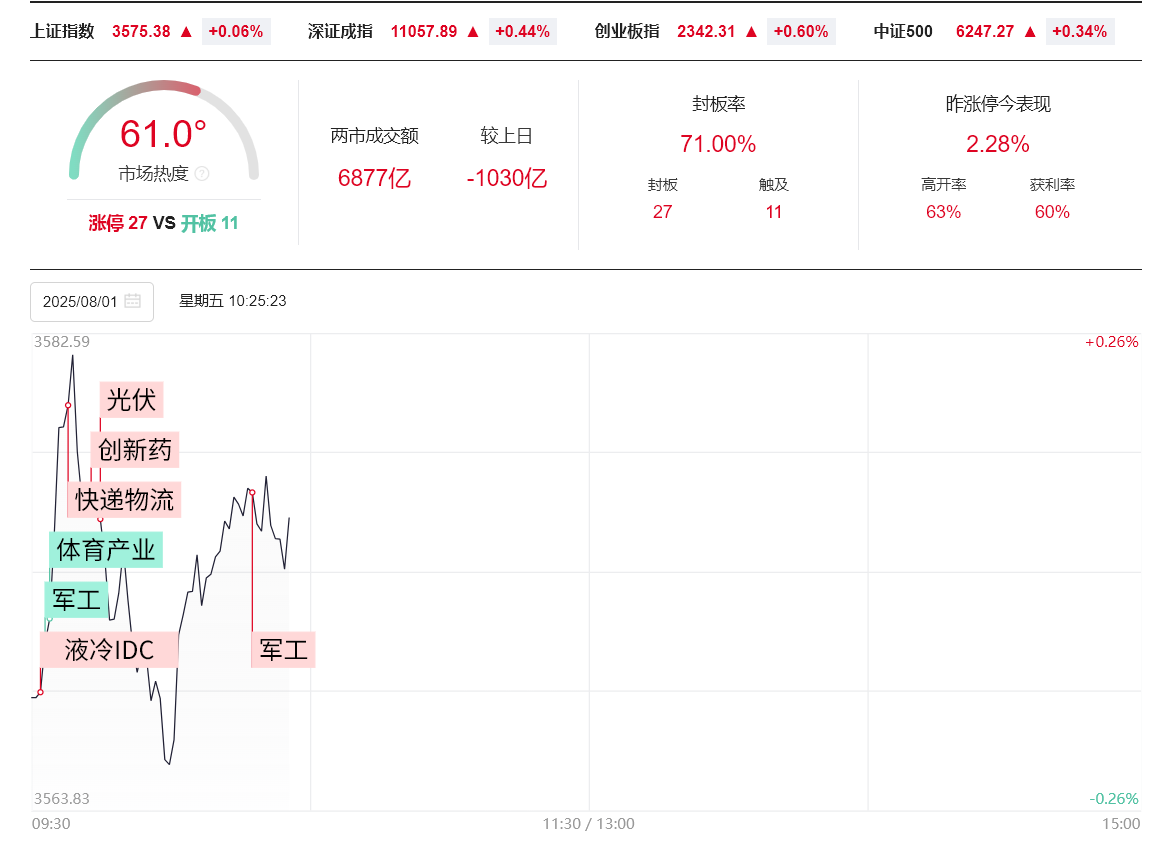Click the up arrow beside 创业板指 value

751,31
